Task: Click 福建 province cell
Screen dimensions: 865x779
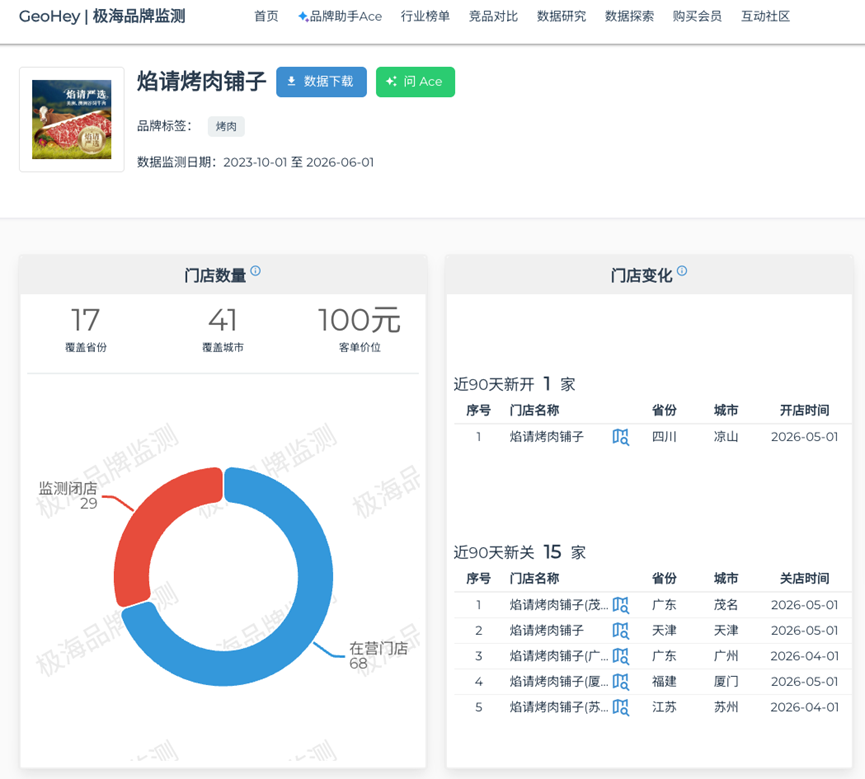Action: pyautogui.click(x=664, y=682)
